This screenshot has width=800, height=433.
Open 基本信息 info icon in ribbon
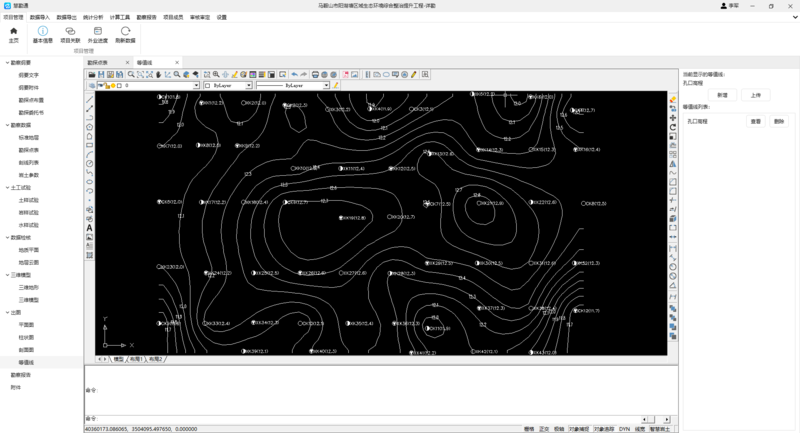coord(43,31)
